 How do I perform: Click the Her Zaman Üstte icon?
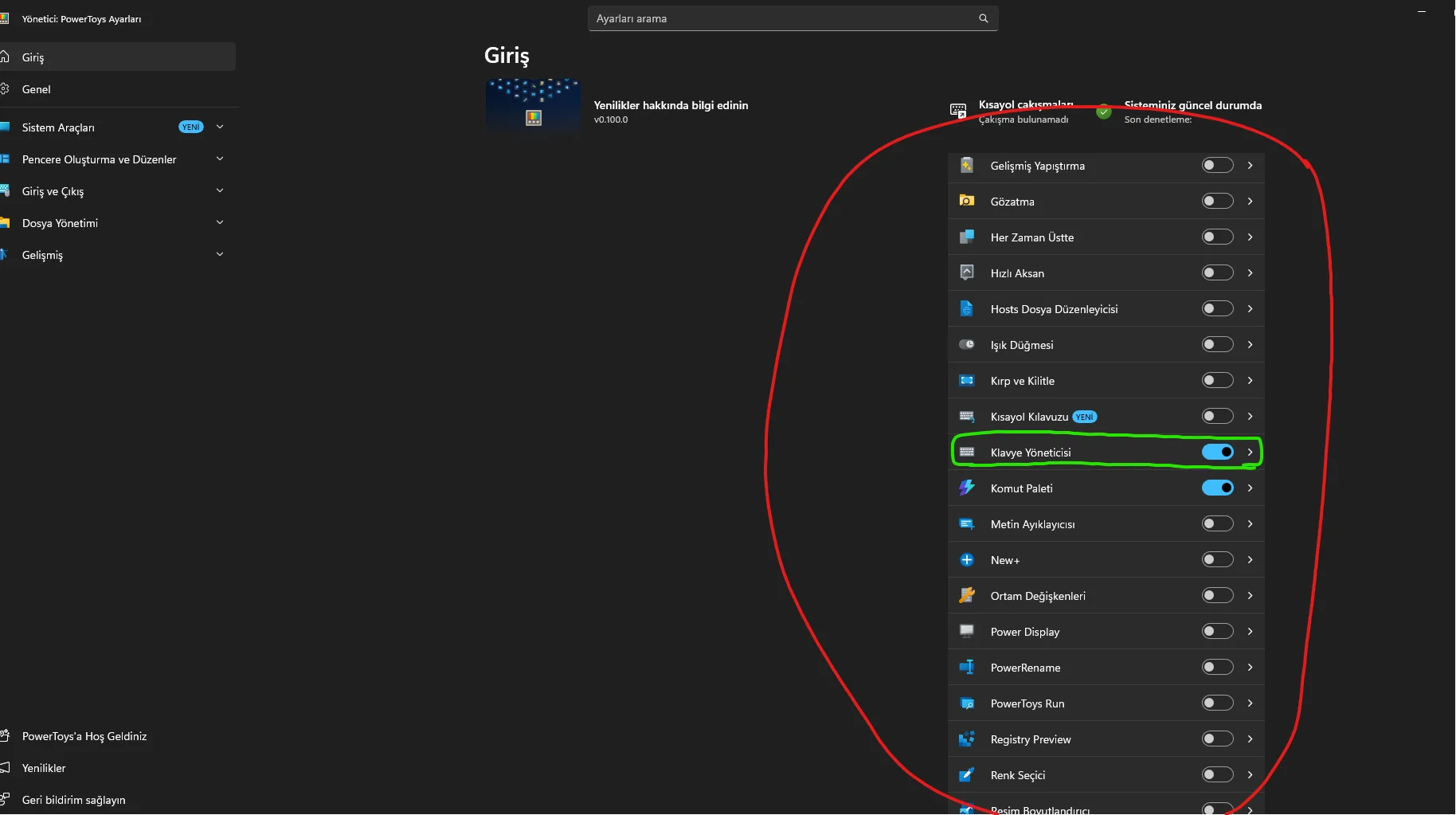[x=967, y=237]
